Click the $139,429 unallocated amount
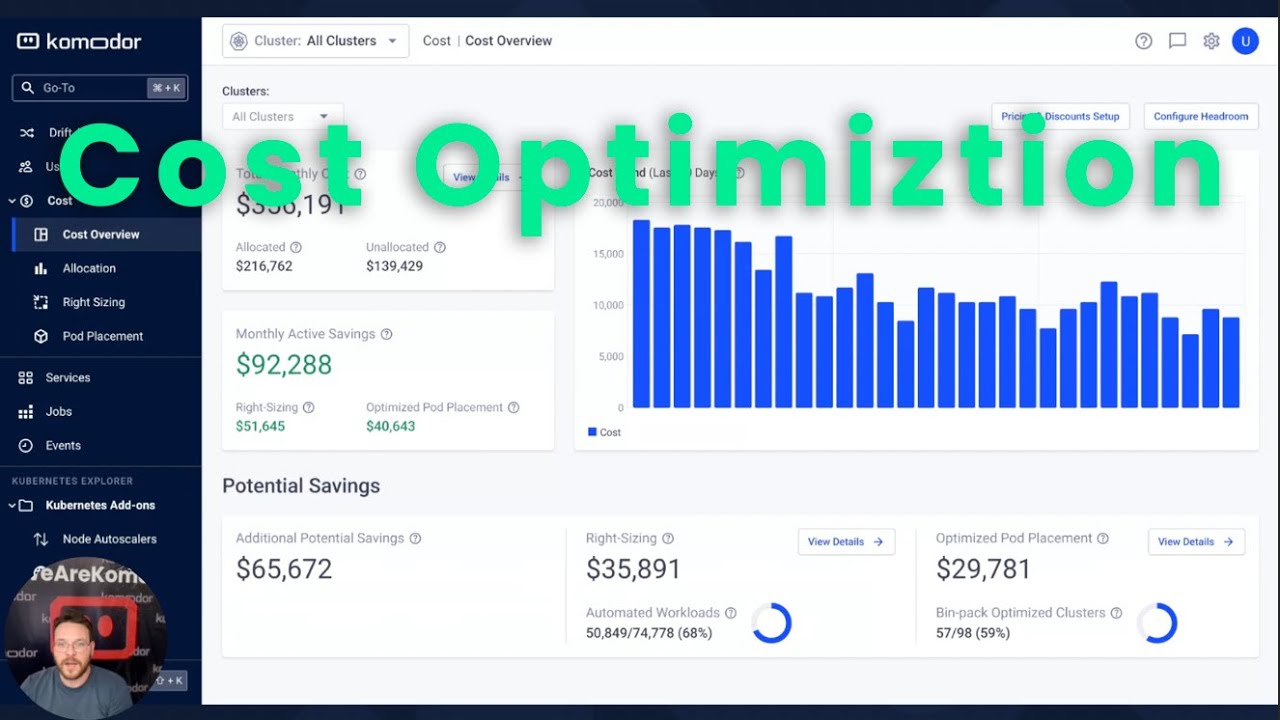The height and width of the screenshot is (720, 1280). coord(394,266)
